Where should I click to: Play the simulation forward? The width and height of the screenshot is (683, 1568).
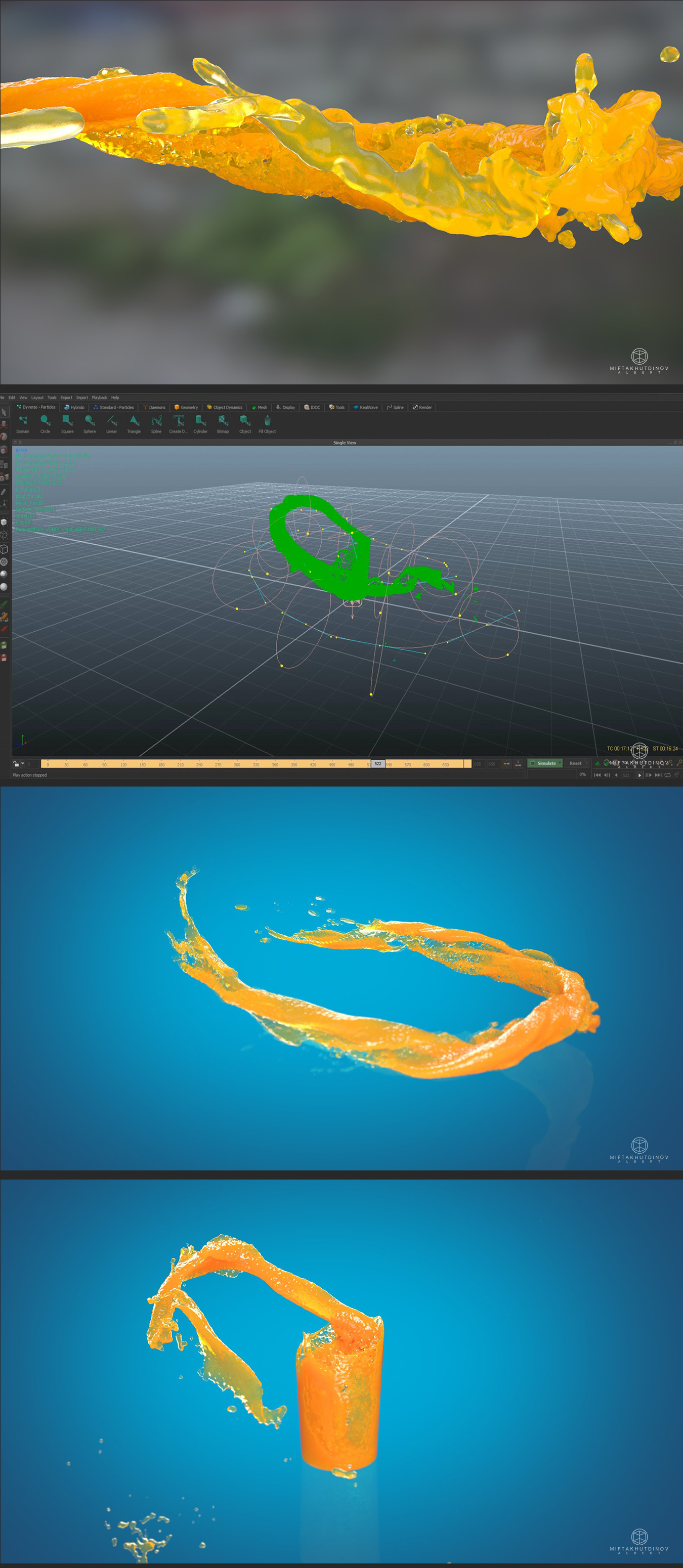(639, 775)
